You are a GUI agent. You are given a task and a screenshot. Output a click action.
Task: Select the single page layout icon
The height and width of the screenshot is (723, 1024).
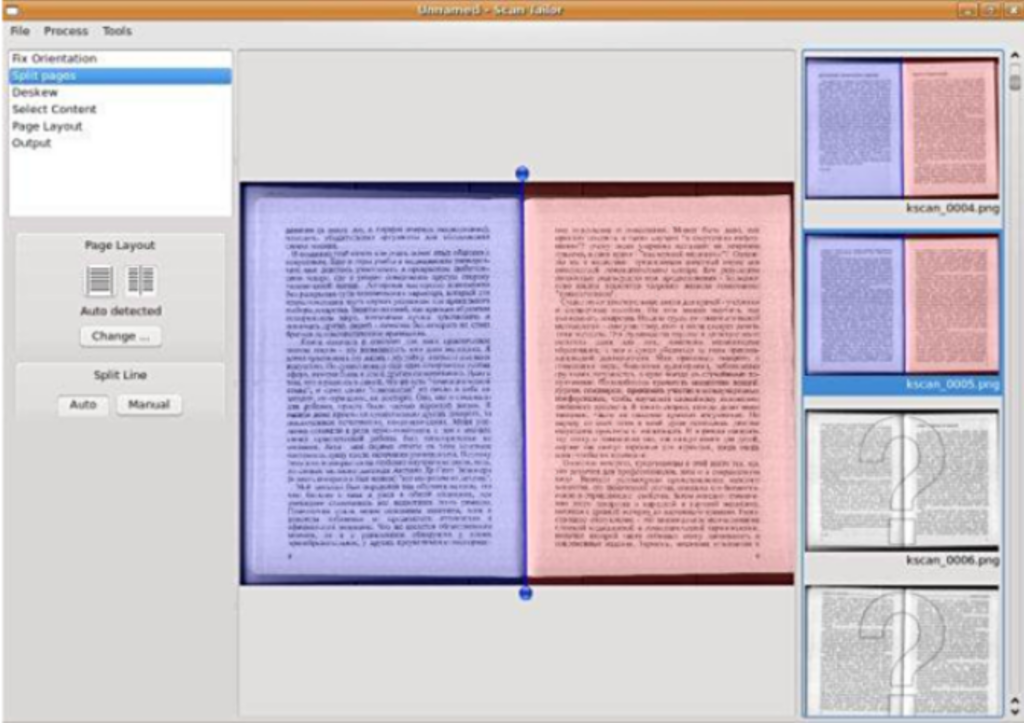click(x=100, y=281)
